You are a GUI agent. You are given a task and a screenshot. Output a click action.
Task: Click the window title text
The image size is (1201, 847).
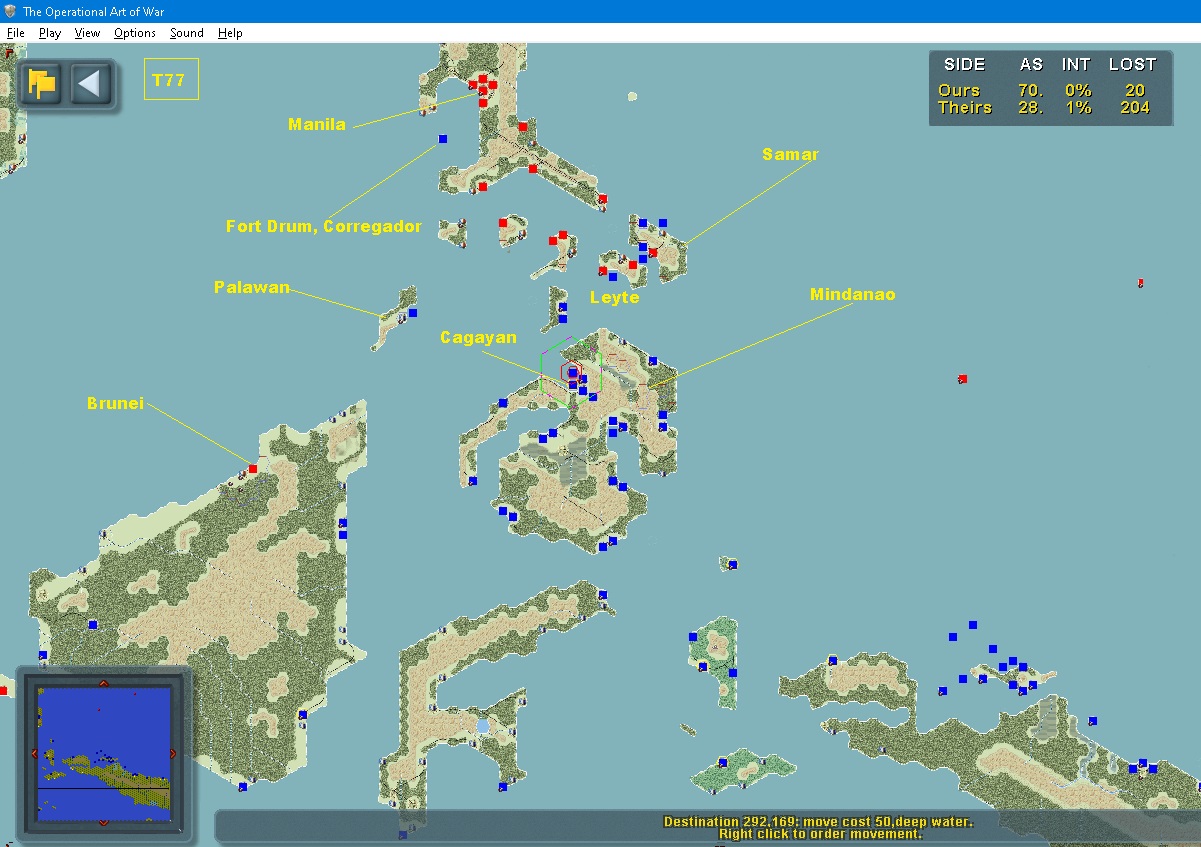tap(94, 11)
